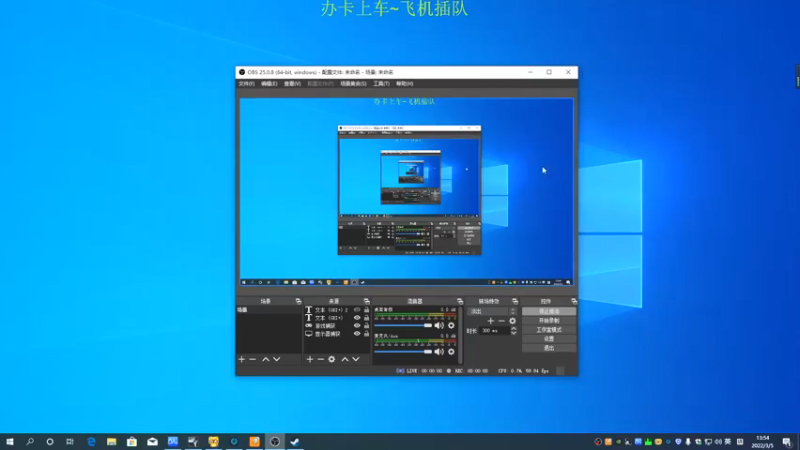800x450 pixels.
Task: Toggle visibility of the 显示器捕获 source
Action: (357, 334)
